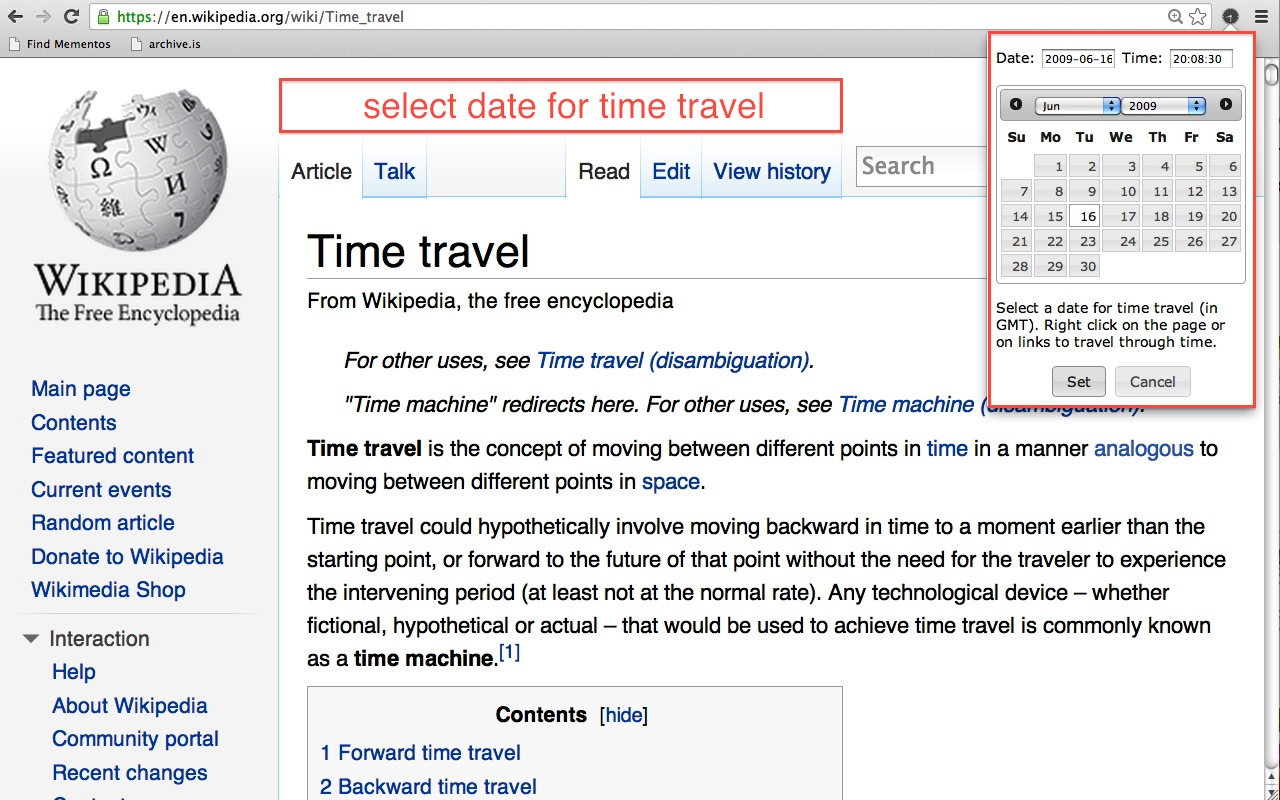Open Wikimedia Shop link

pyautogui.click(x=108, y=590)
